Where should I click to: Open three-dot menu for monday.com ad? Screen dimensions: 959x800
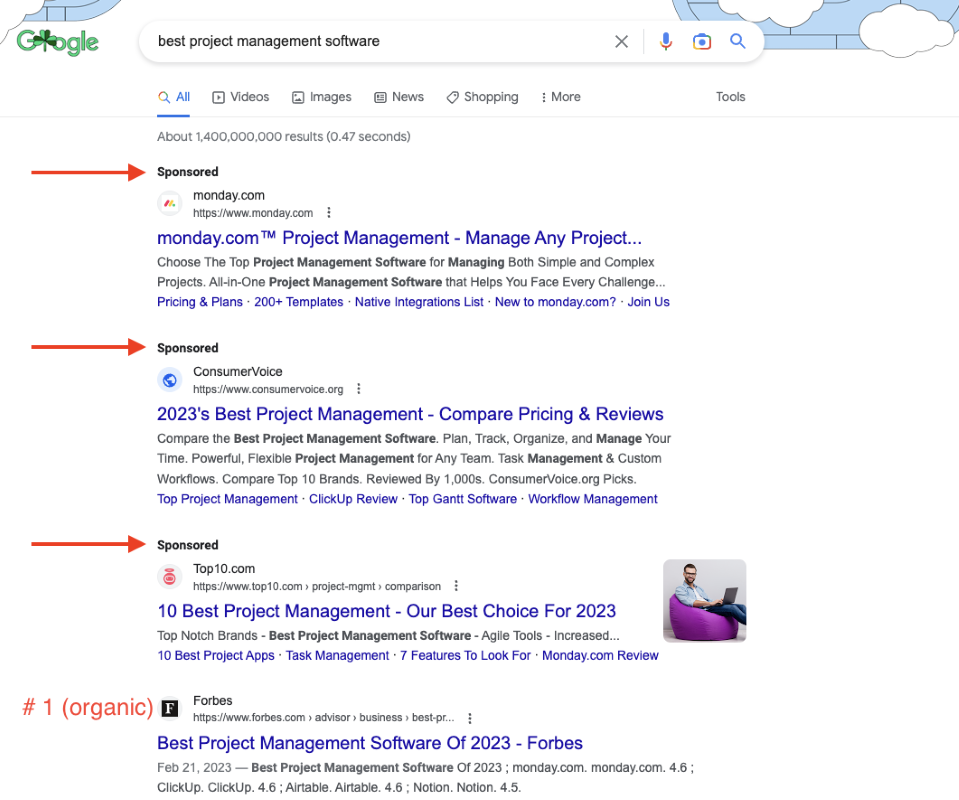click(x=329, y=213)
